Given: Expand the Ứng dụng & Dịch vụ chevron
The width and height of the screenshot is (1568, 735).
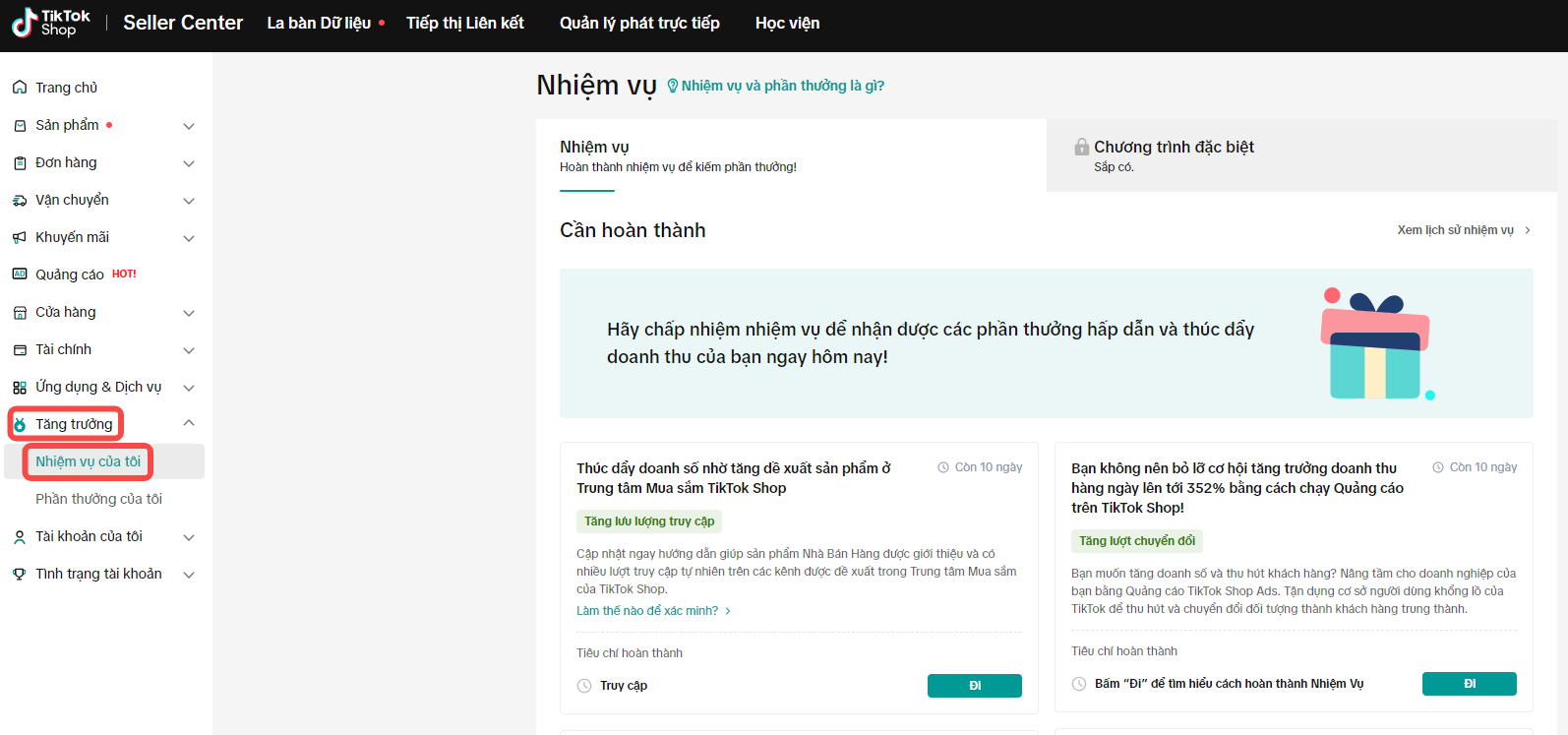Looking at the screenshot, I should (x=189, y=388).
